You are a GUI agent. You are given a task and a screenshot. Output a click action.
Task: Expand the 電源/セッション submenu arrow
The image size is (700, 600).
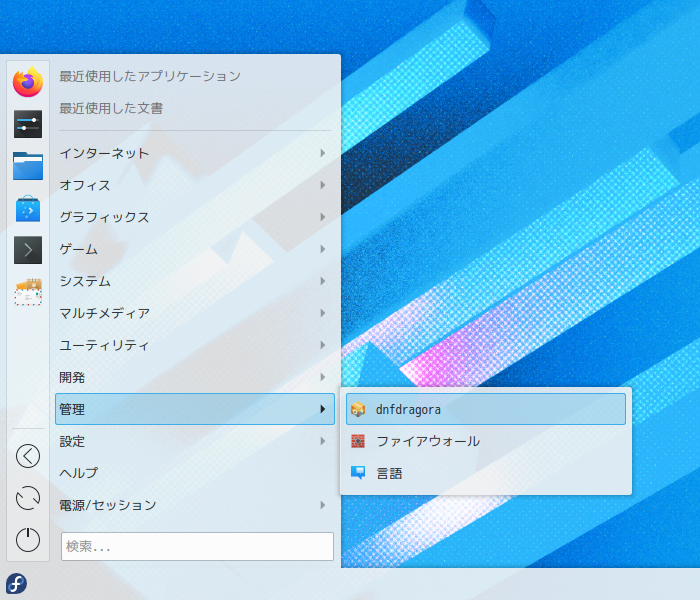point(322,505)
